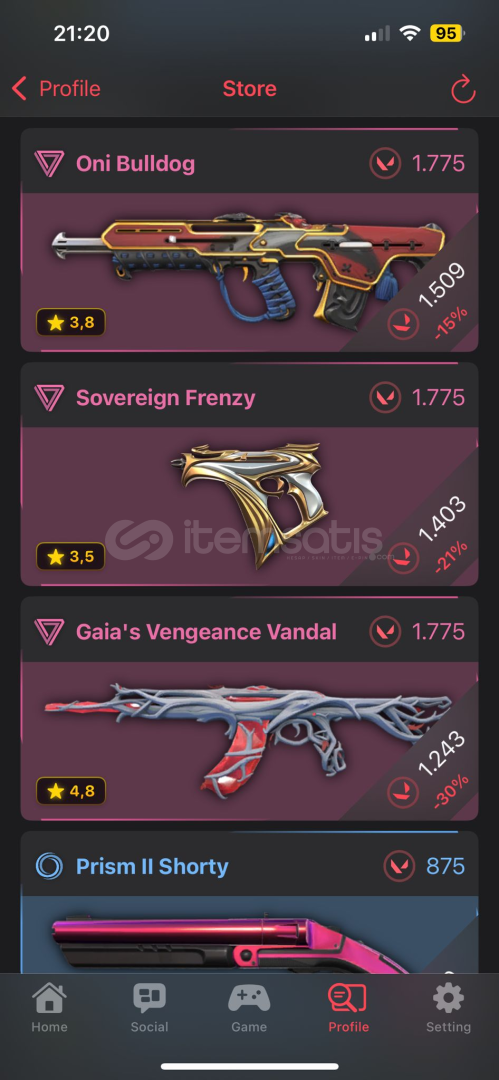Image resolution: width=499 pixels, height=1080 pixels.
Task: Select the Profile tab icon
Action: pos(348,997)
